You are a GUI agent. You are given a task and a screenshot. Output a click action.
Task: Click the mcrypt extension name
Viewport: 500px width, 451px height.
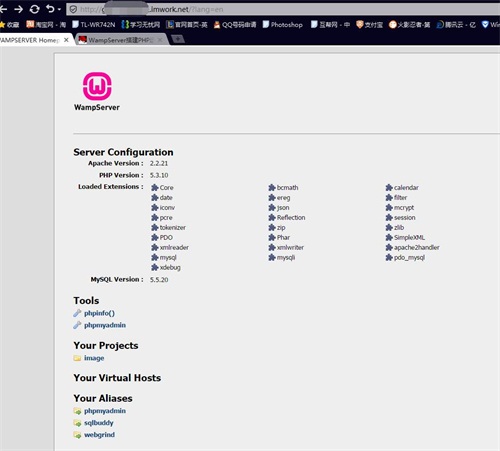404,208
